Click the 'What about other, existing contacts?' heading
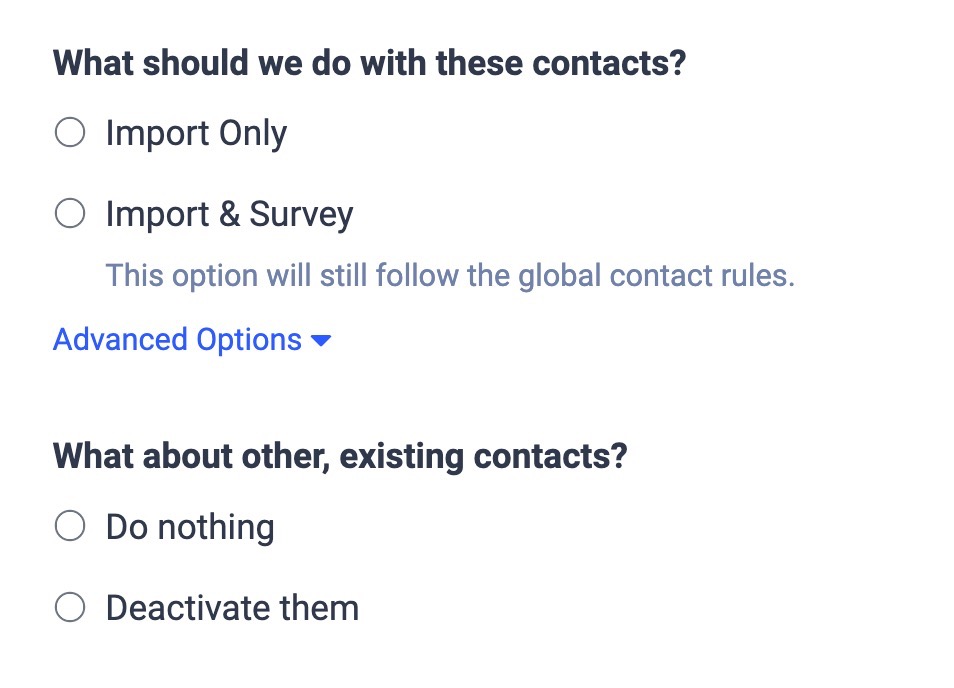This screenshot has height=688, width=954. click(340, 456)
